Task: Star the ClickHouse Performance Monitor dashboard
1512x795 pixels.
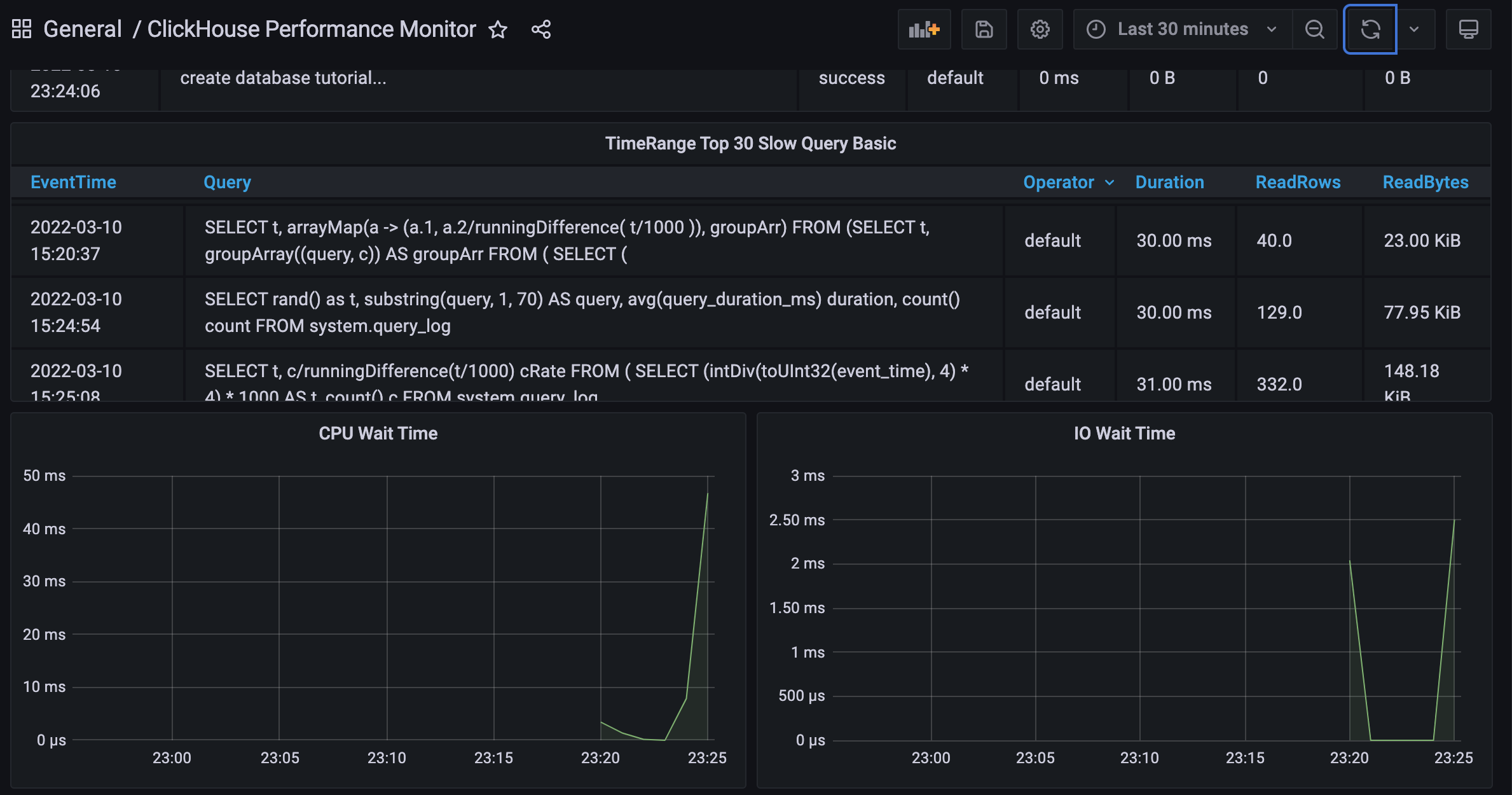Action: (x=498, y=30)
